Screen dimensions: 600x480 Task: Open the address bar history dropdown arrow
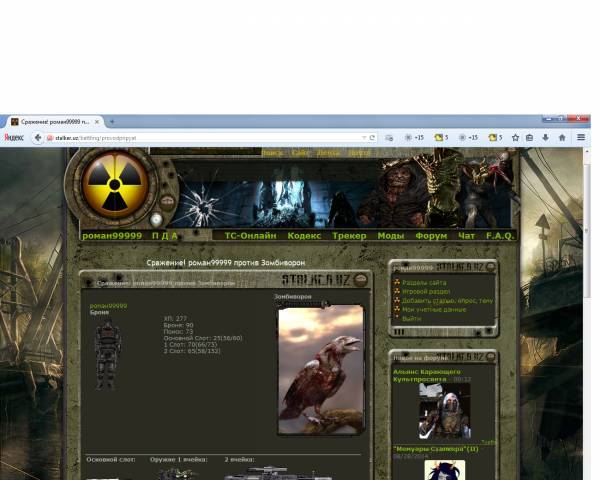point(364,138)
